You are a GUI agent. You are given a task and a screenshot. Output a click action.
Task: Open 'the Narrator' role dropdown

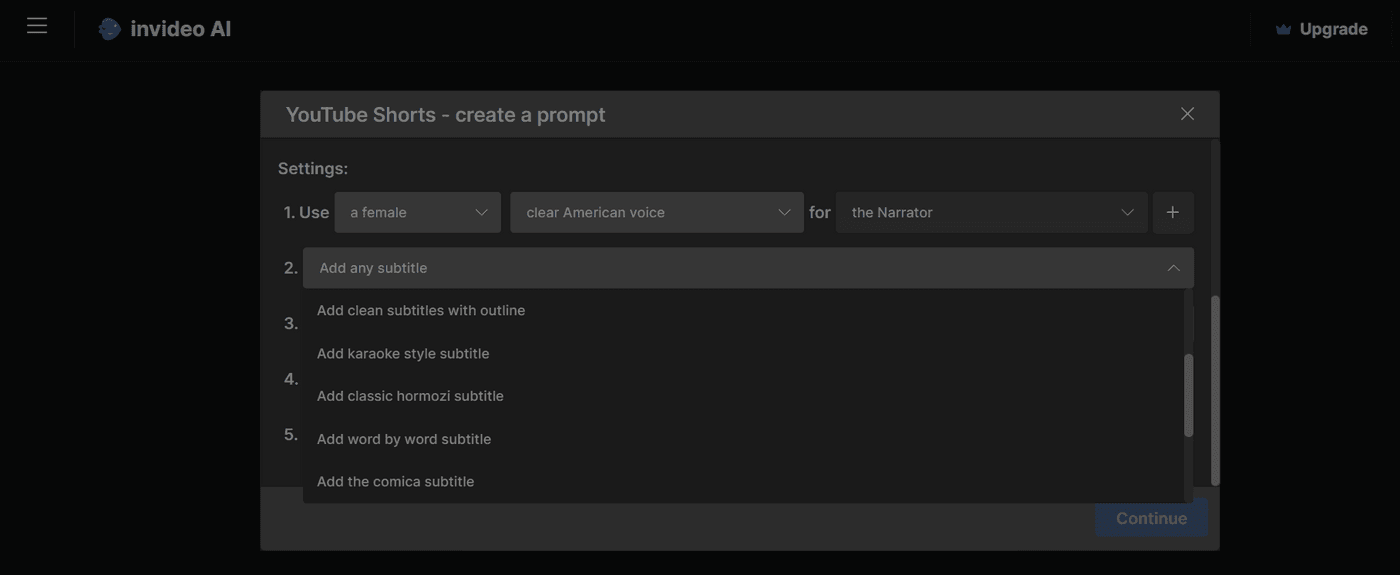pos(992,212)
